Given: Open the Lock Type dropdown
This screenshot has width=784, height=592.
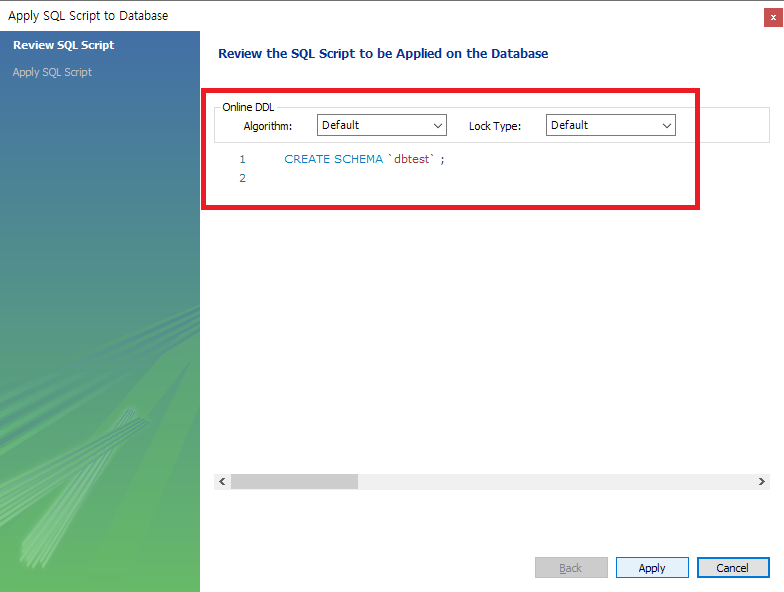Looking at the screenshot, I should click(610, 125).
